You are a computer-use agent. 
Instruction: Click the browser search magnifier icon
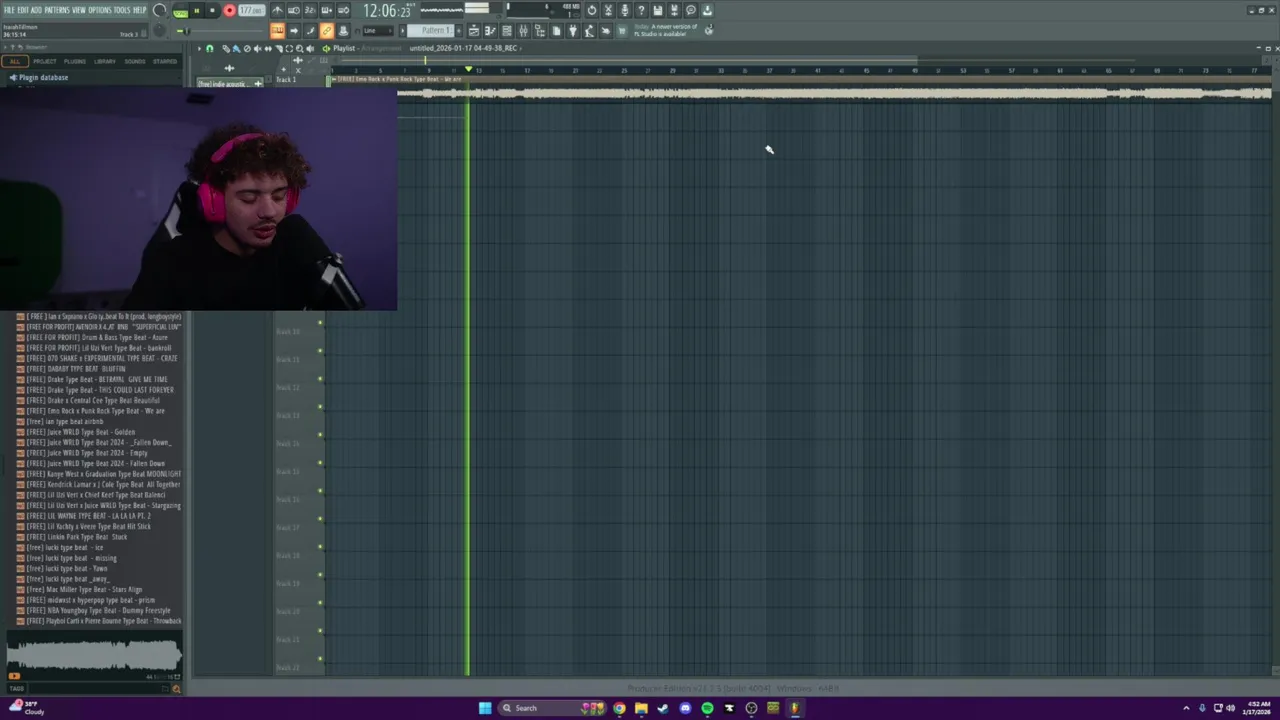click(176, 688)
